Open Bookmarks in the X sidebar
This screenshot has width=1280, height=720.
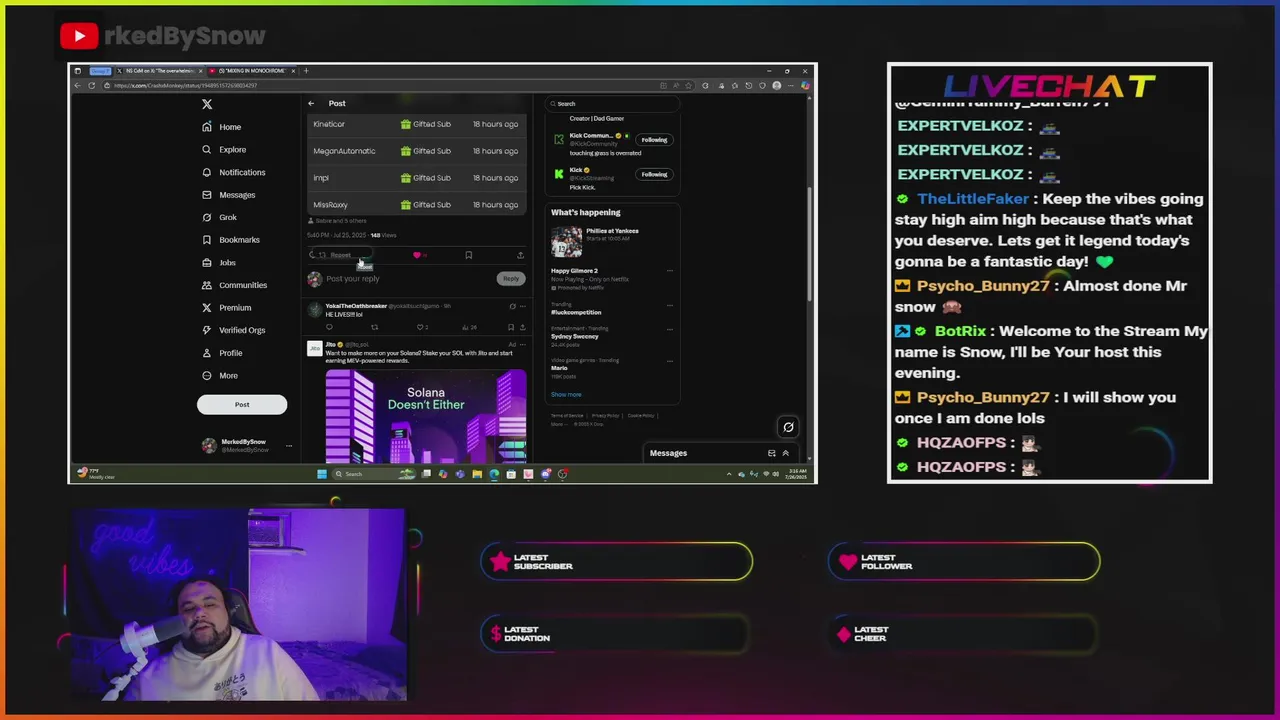point(231,240)
